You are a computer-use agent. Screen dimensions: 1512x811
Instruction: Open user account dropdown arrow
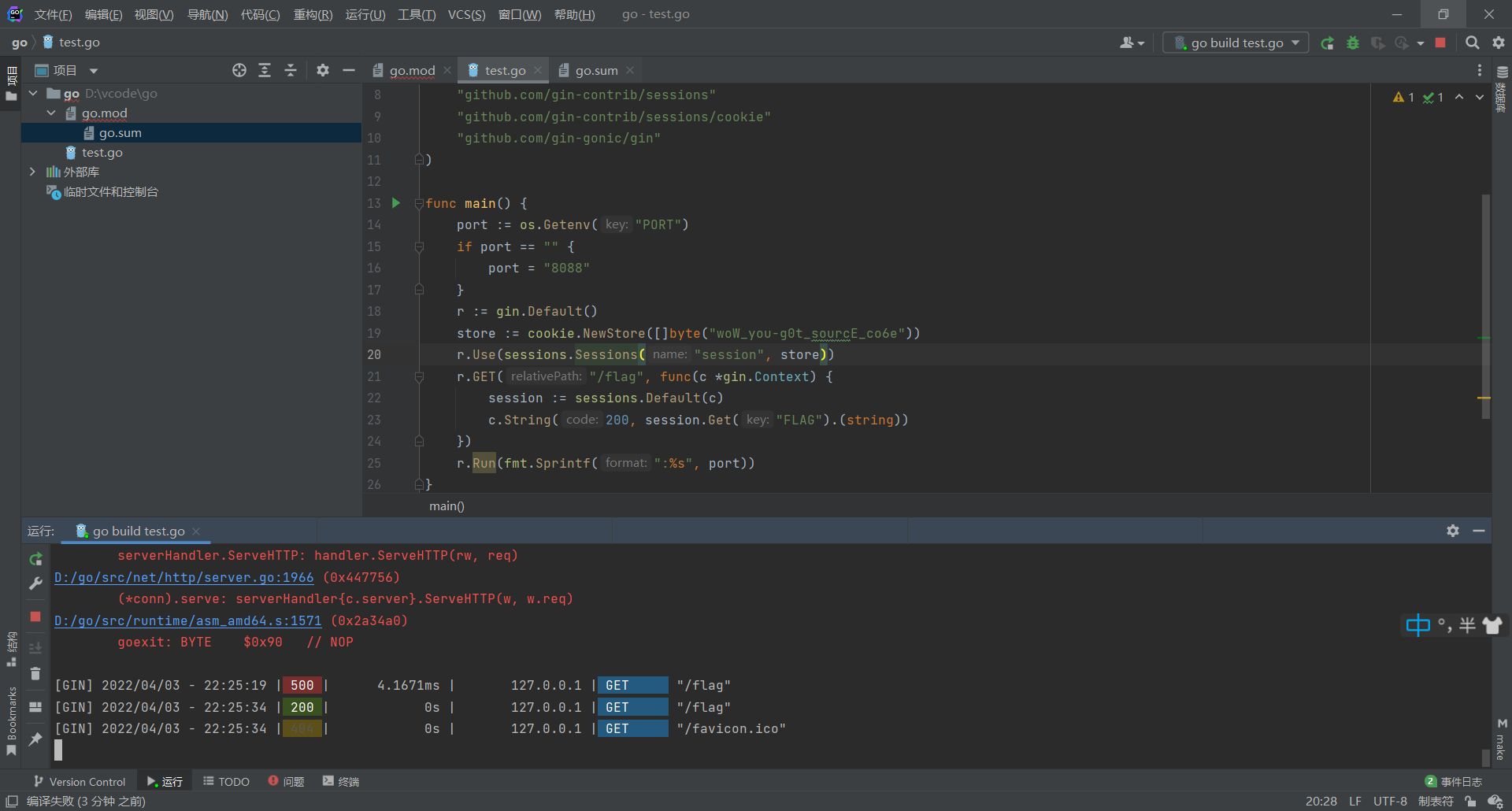click(x=1141, y=44)
